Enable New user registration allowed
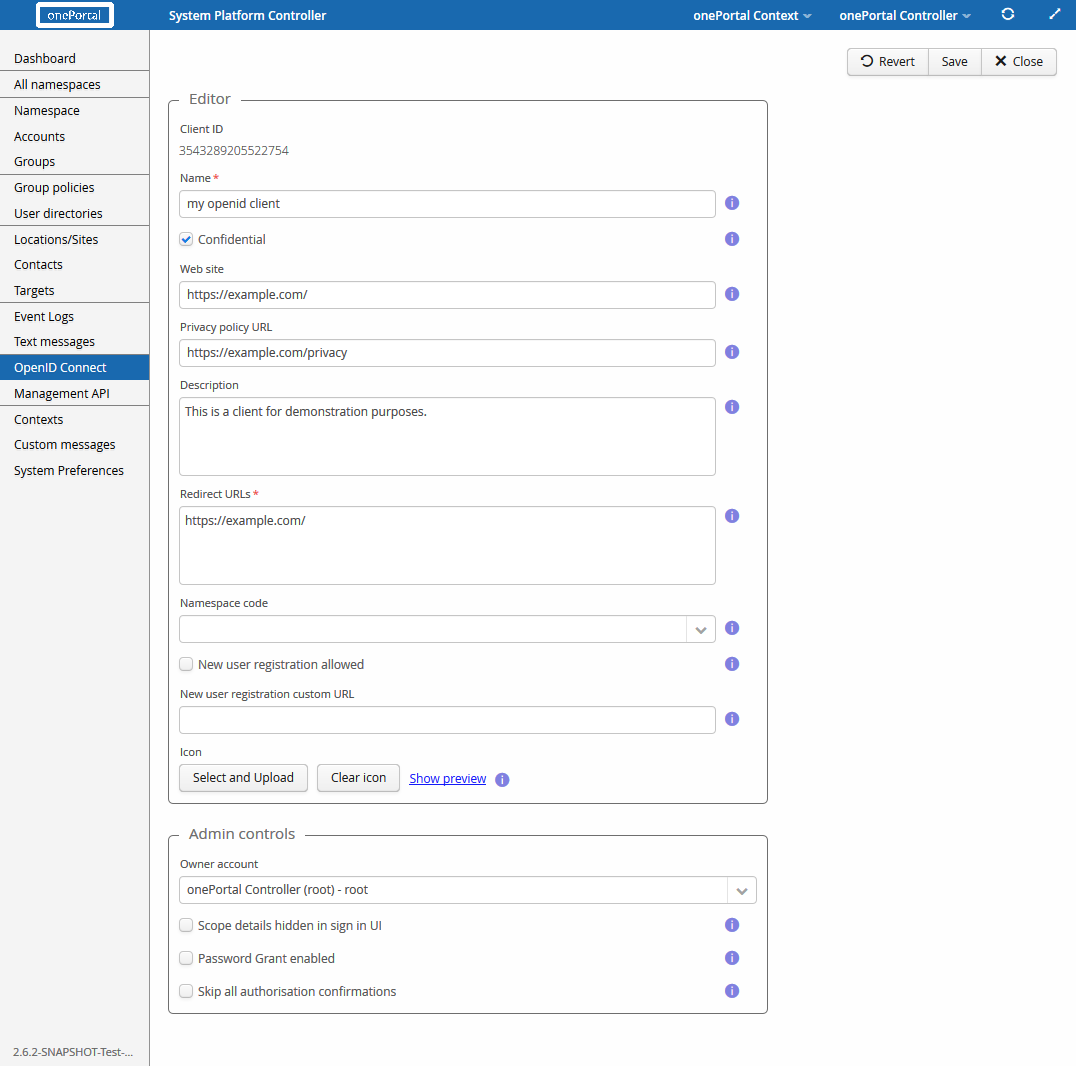Image resolution: width=1076 pixels, height=1066 pixels. click(186, 664)
